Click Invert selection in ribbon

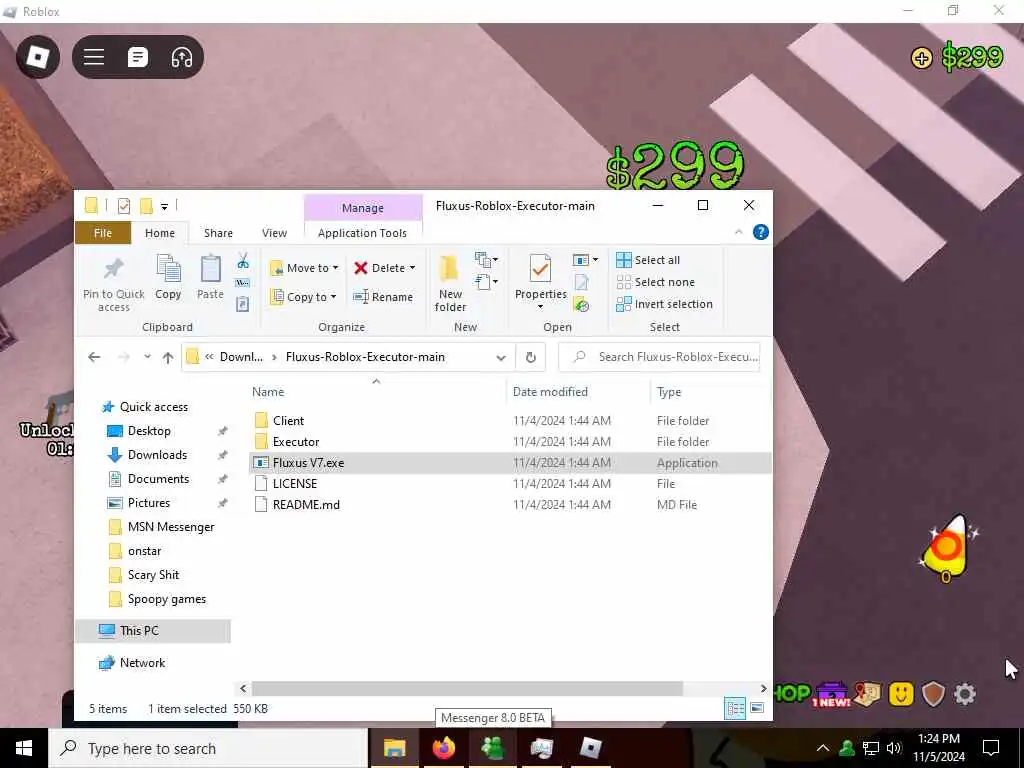click(664, 304)
